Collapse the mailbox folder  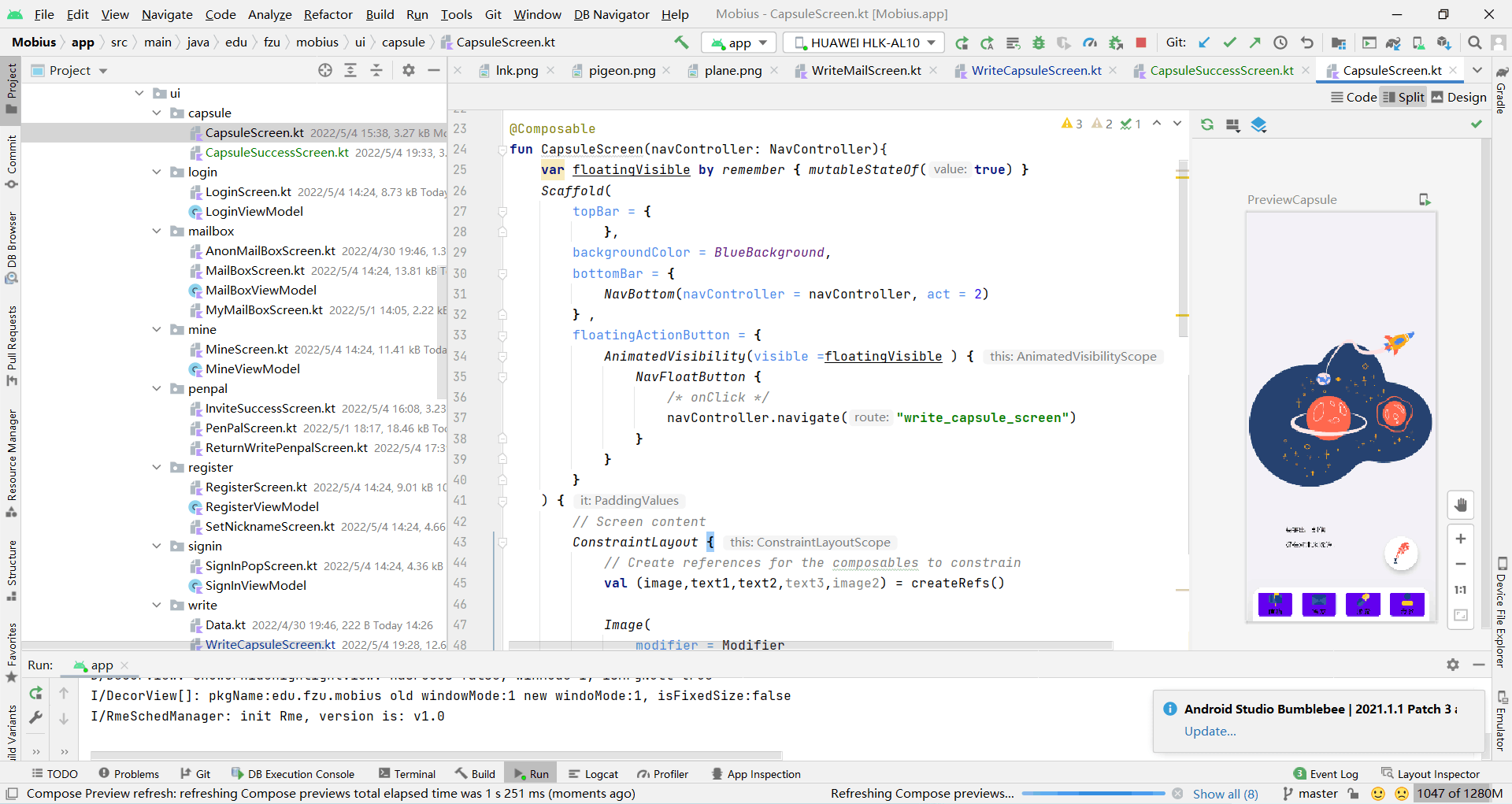(157, 231)
